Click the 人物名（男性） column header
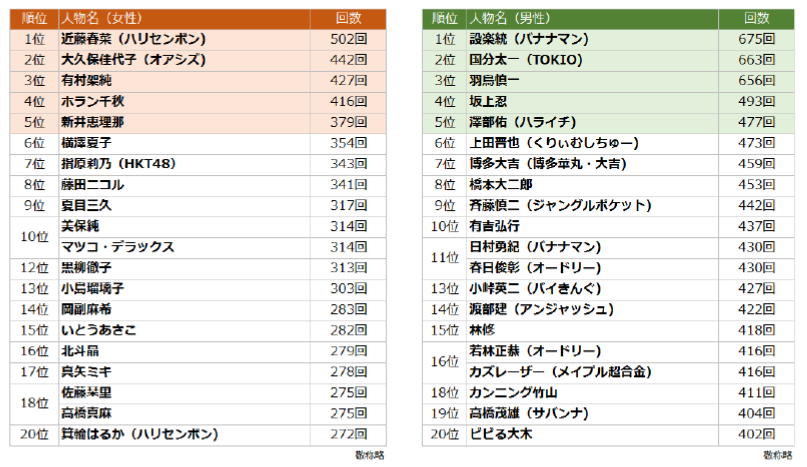Viewport: 807px width, 467px height. (510, 18)
